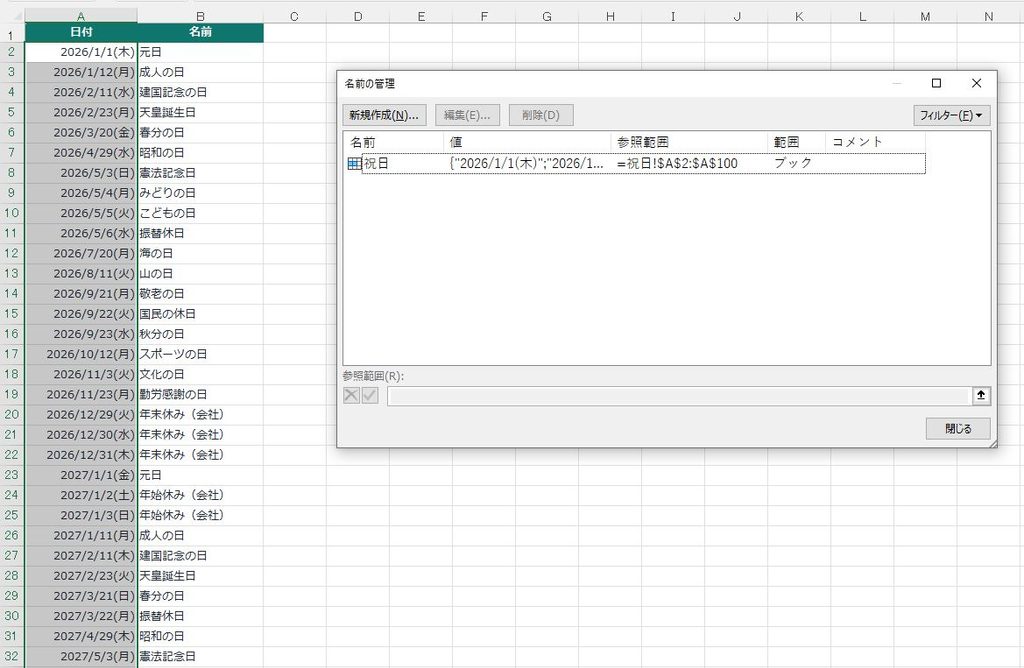Click the 山の日 cell
The width and height of the screenshot is (1024, 668).
tap(200, 274)
